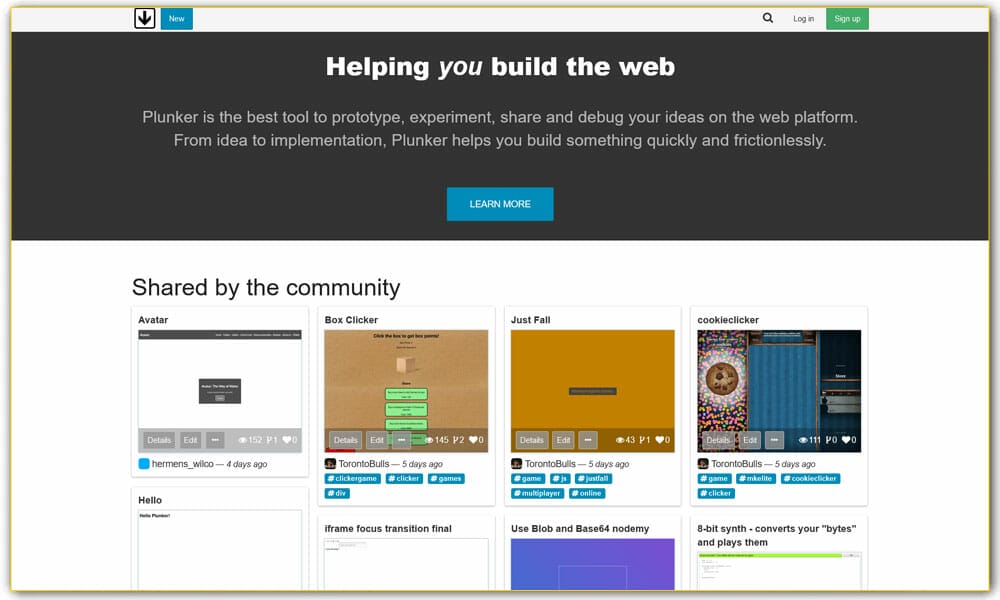This screenshot has width=1000, height=600.
Task: Create a new plunk with New button
Action: coord(176,18)
